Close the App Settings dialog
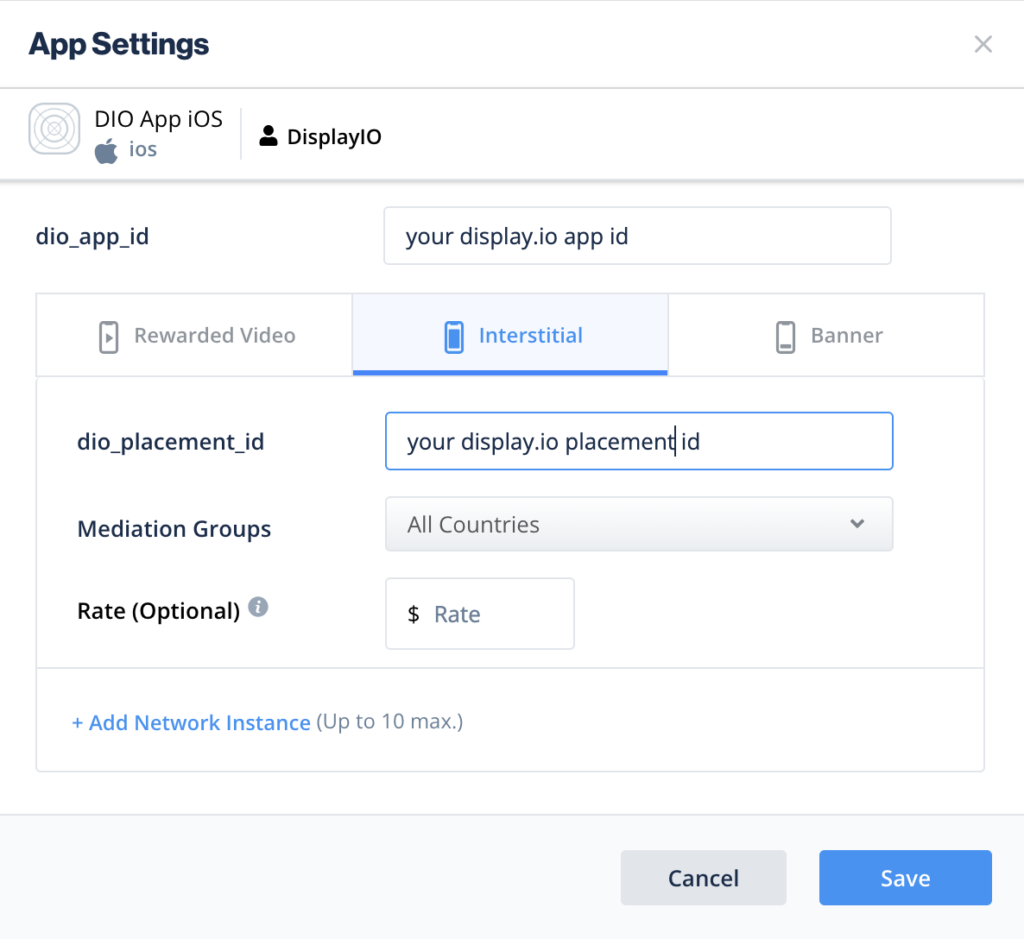This screenshot has width=1024, height=939. coord(983,44)
